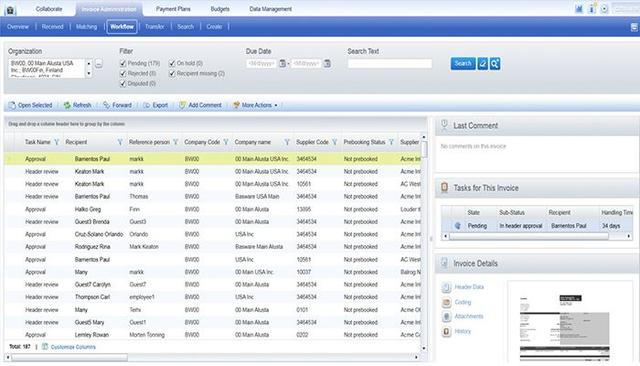
Task: Toggle the On hold filter checkbox
Action: 172,63
